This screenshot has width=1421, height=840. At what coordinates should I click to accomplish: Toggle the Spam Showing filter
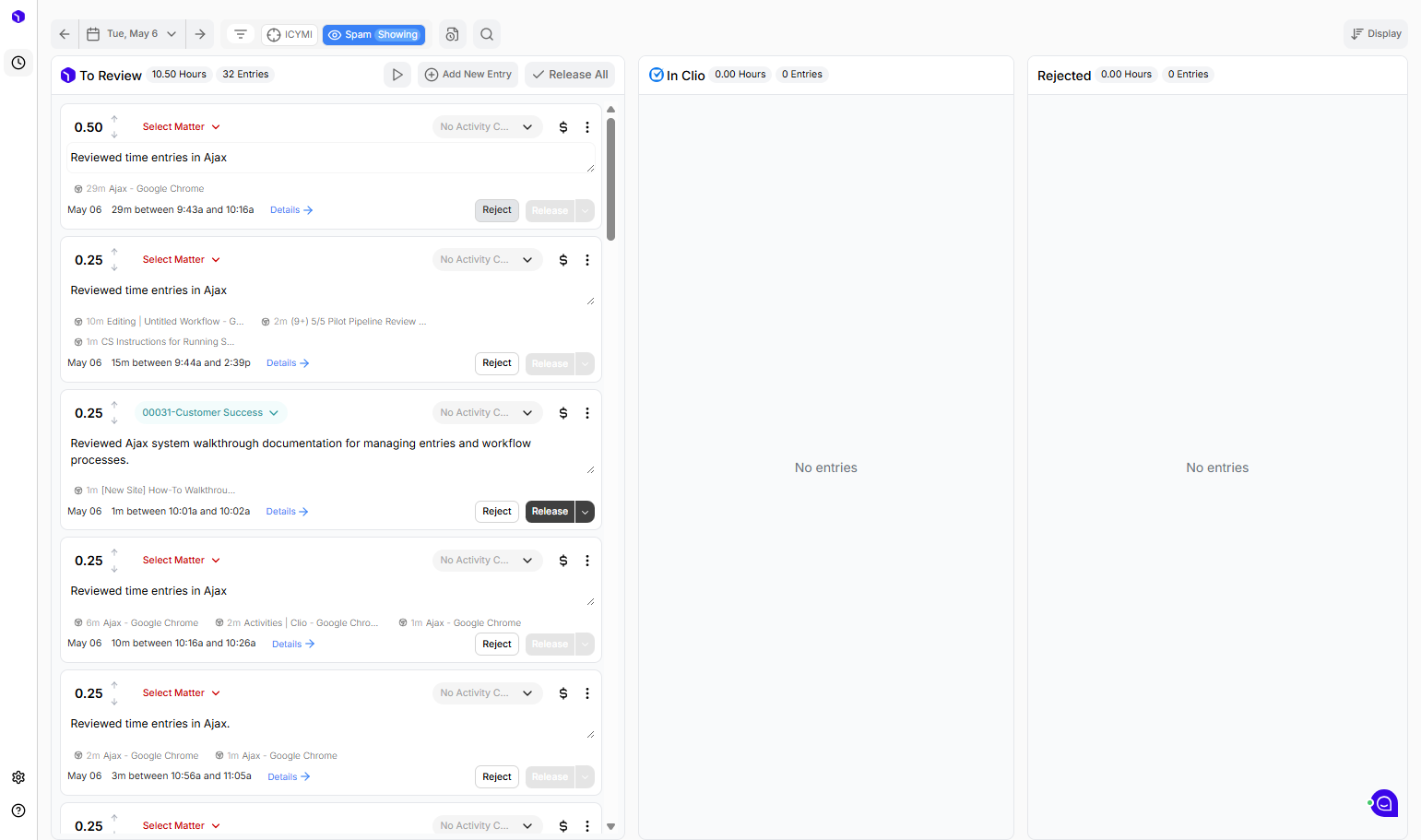click(373, 35)
